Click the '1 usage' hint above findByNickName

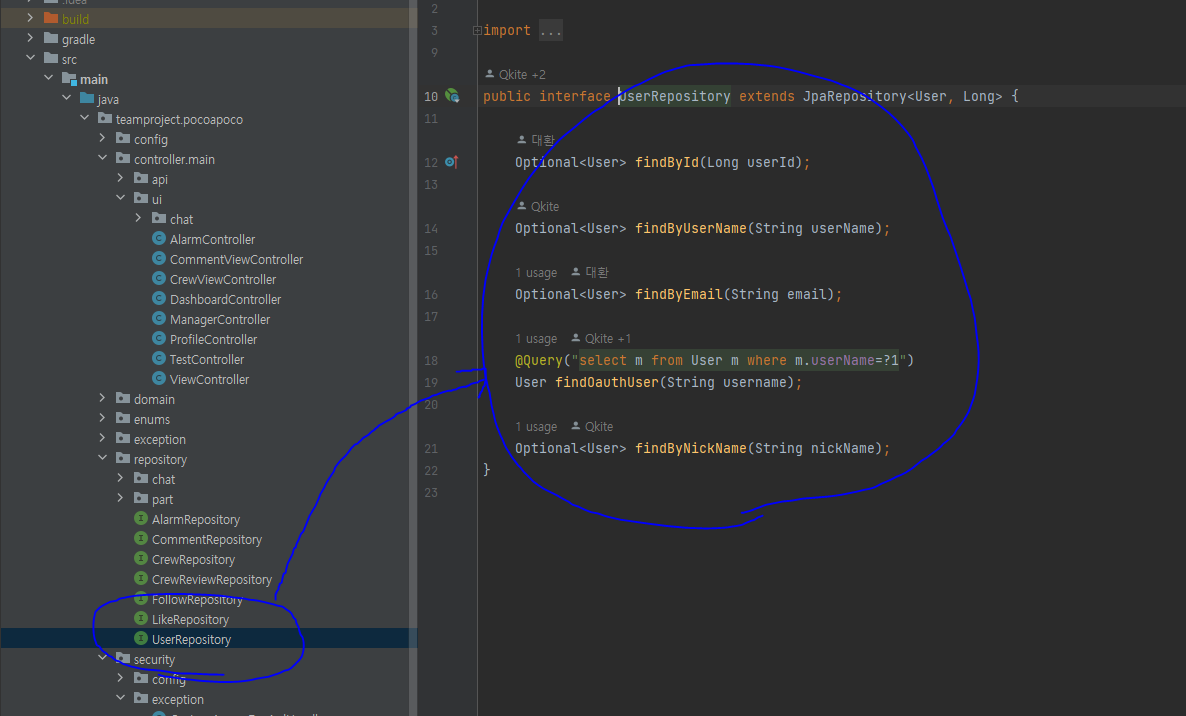(x=536, y=426)
